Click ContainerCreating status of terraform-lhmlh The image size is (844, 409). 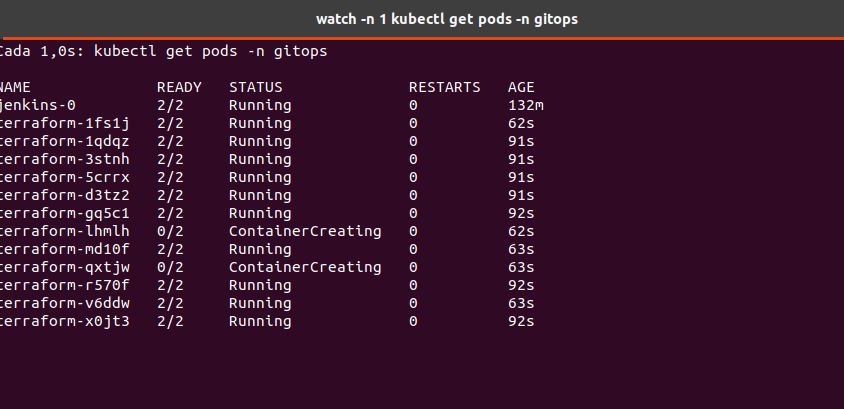point(305,231)
